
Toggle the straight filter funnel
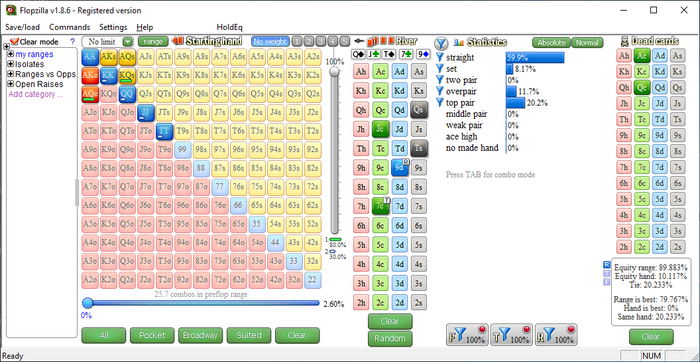pos(440,58)
